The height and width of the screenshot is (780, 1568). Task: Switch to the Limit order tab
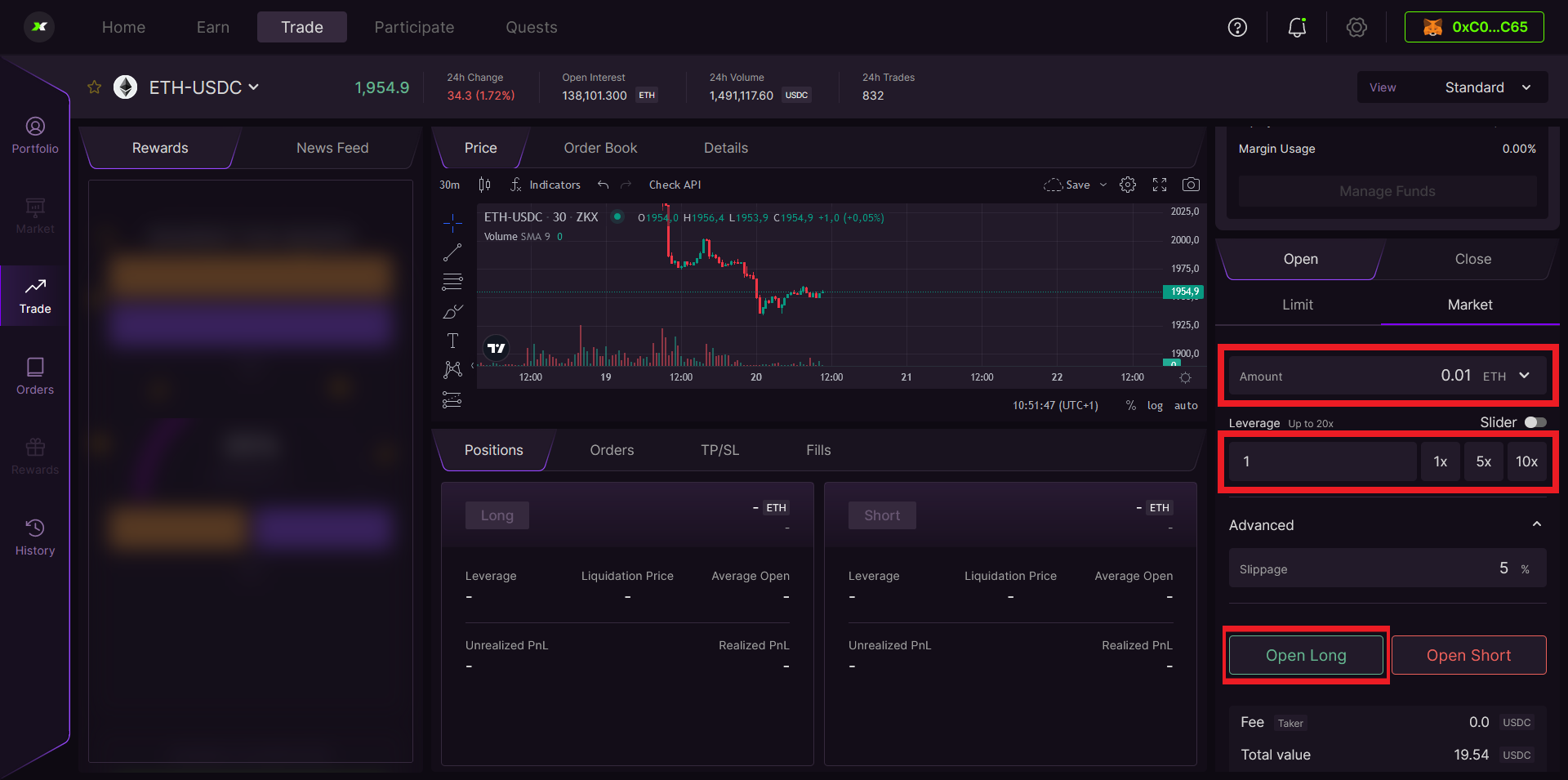1298,305
